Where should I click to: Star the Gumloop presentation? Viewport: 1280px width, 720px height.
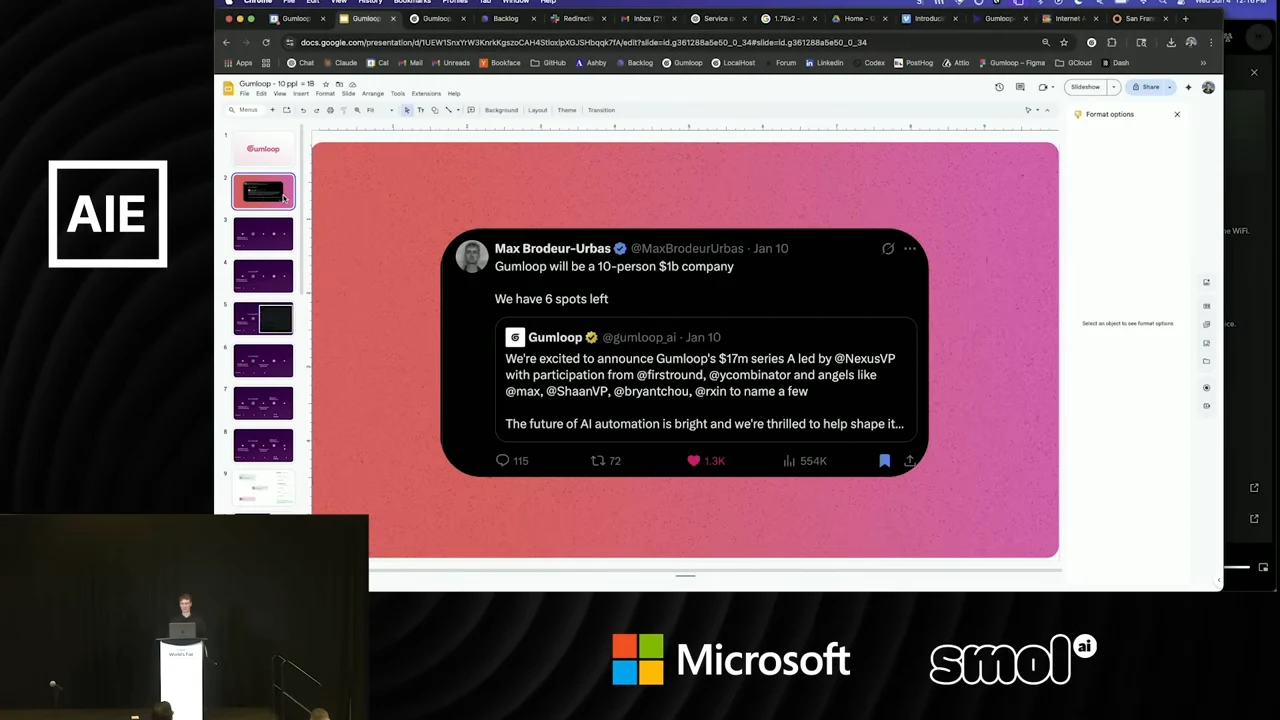326,84
